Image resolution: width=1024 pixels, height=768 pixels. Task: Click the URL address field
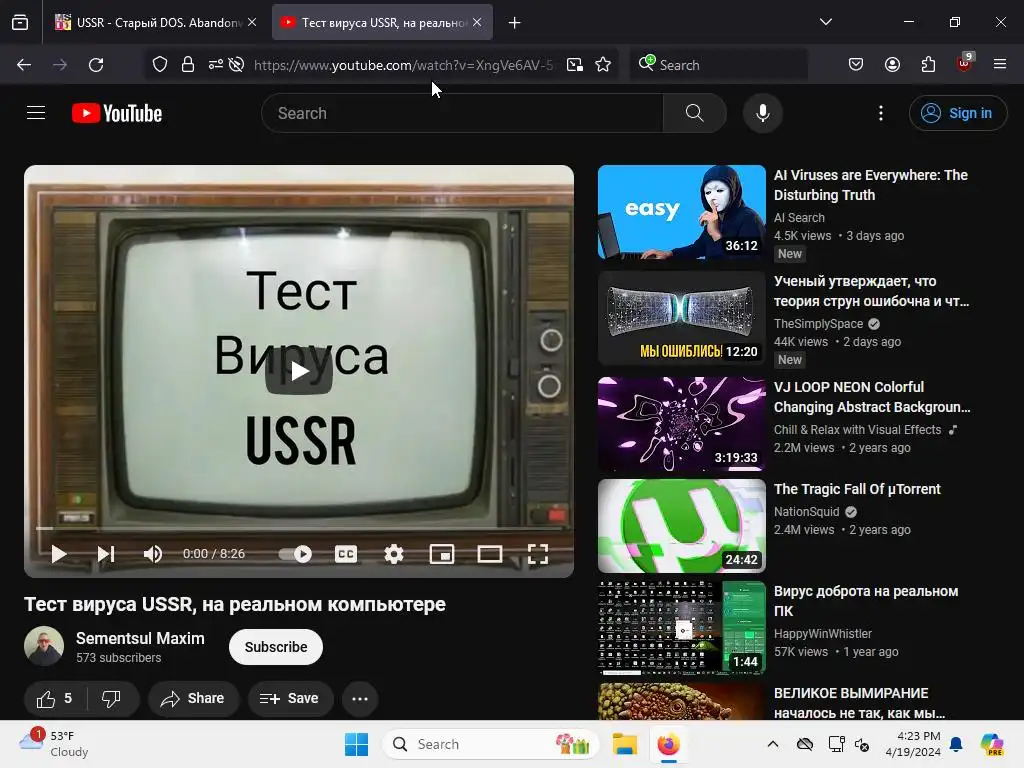tap(403, 65)
